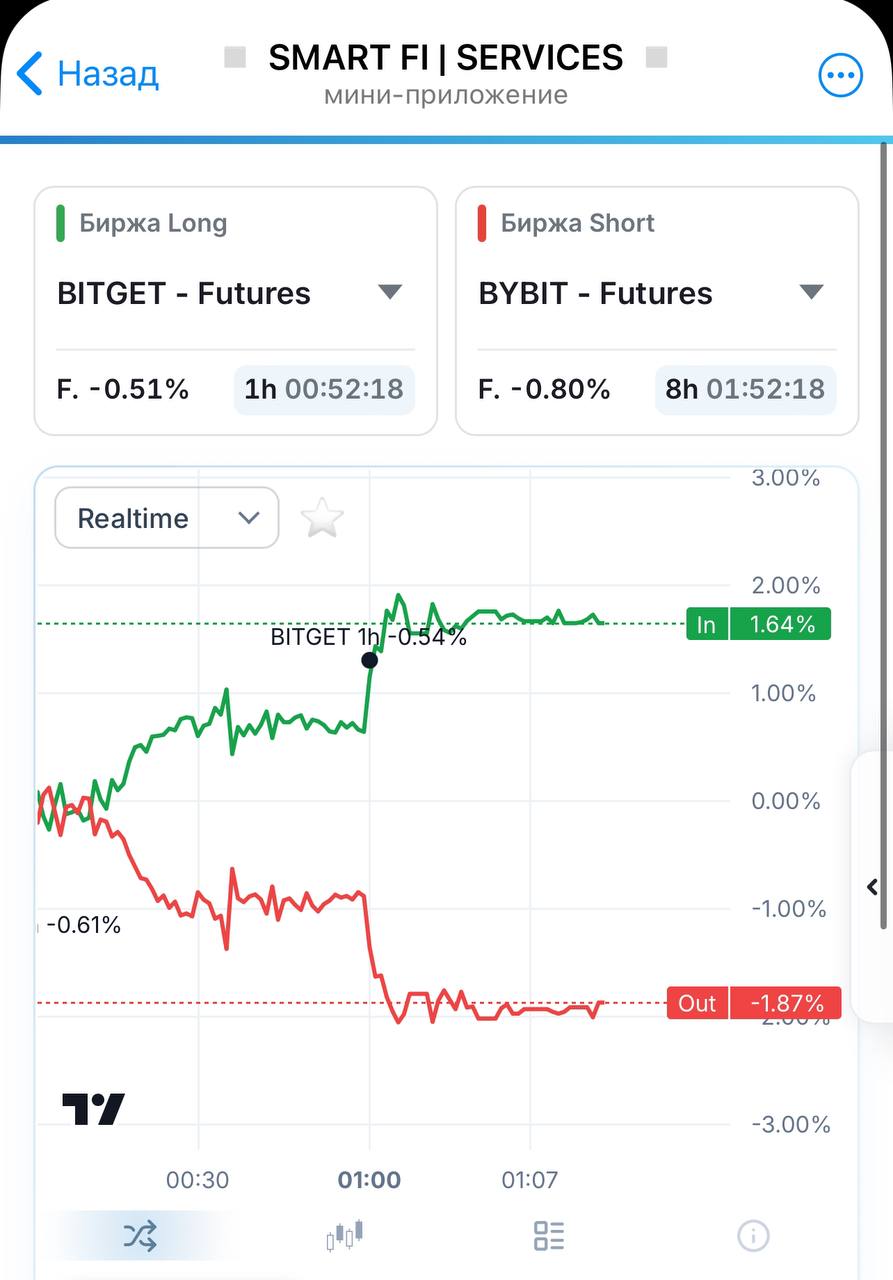This screenshot has width=893, height=1280.
Task: Click the 01:00 label on time axis
Action: (x=369, y=1180)
